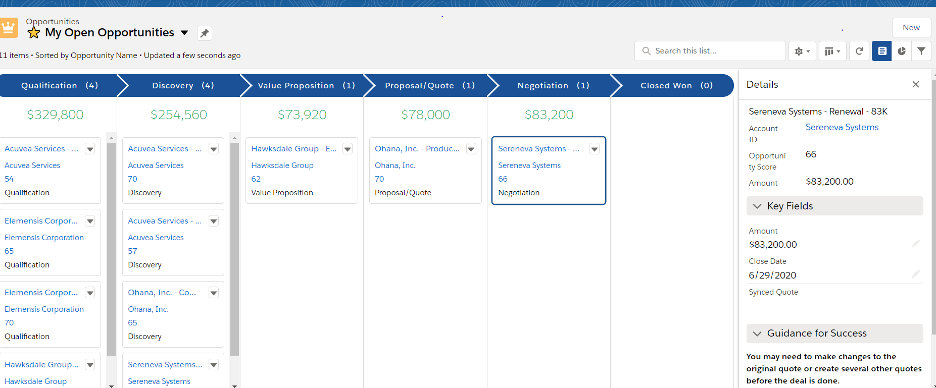Viewport: 936px width, 388px height.
Task: Open actions menu on Elemensis Qualification card scored 70
Action: coord(90,293)
